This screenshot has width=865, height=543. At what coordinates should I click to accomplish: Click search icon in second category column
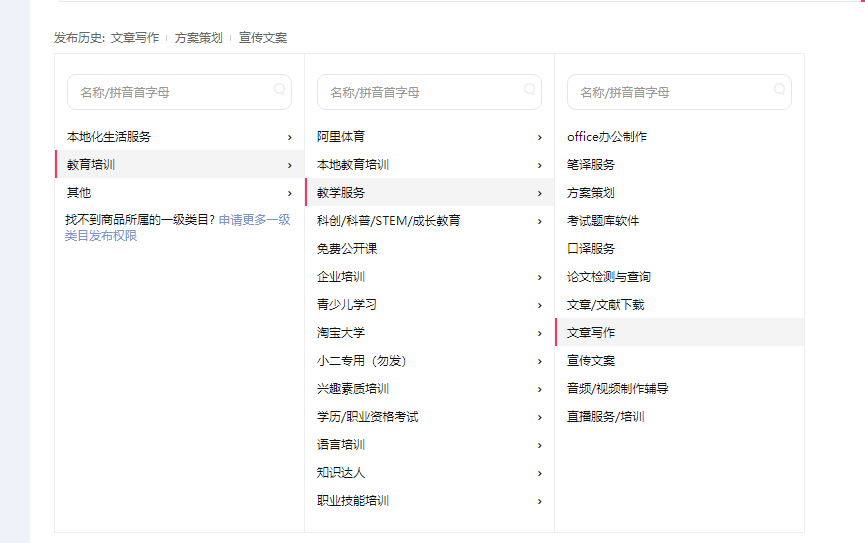(530, 89)
